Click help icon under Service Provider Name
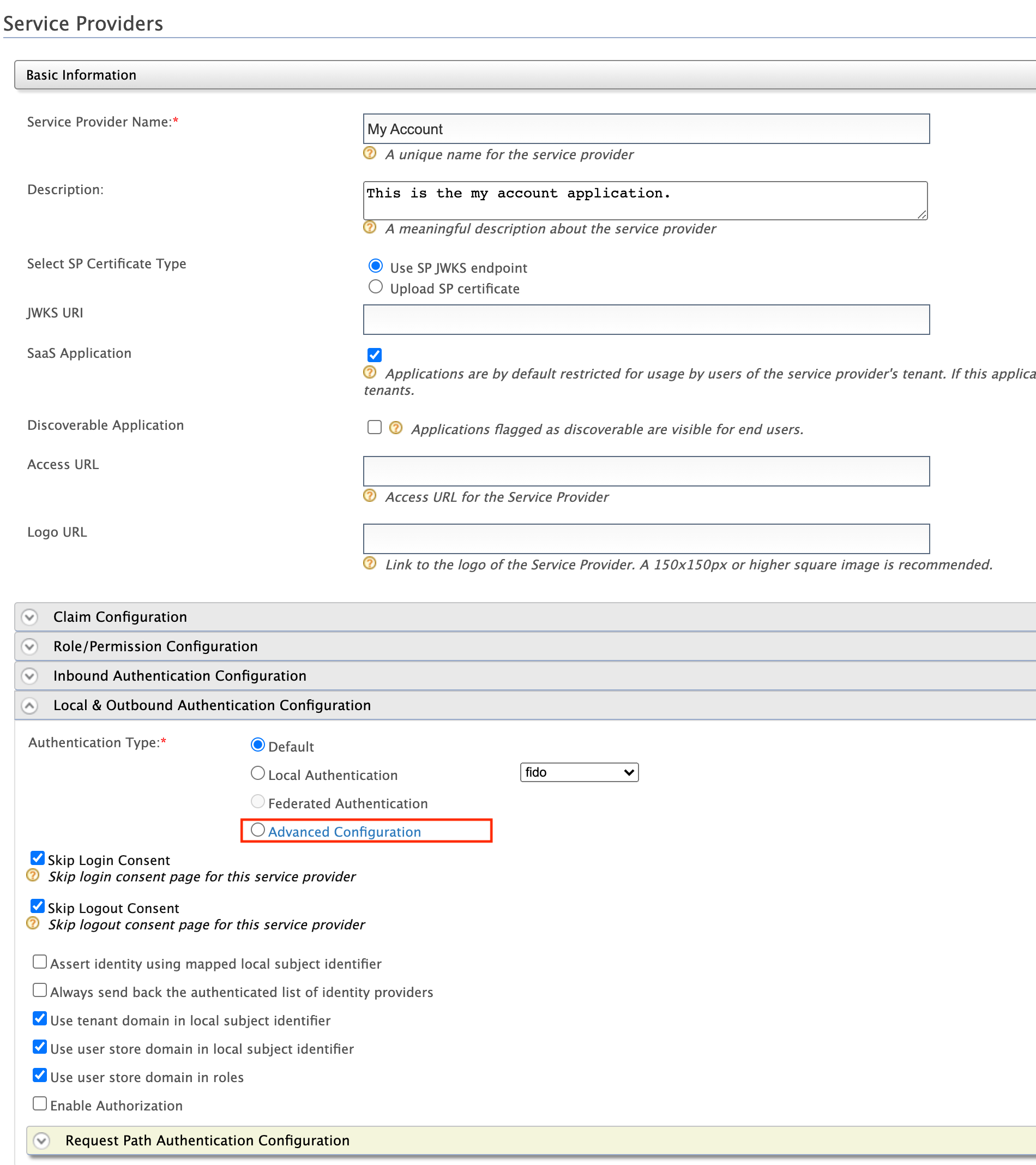 (370, 153)
